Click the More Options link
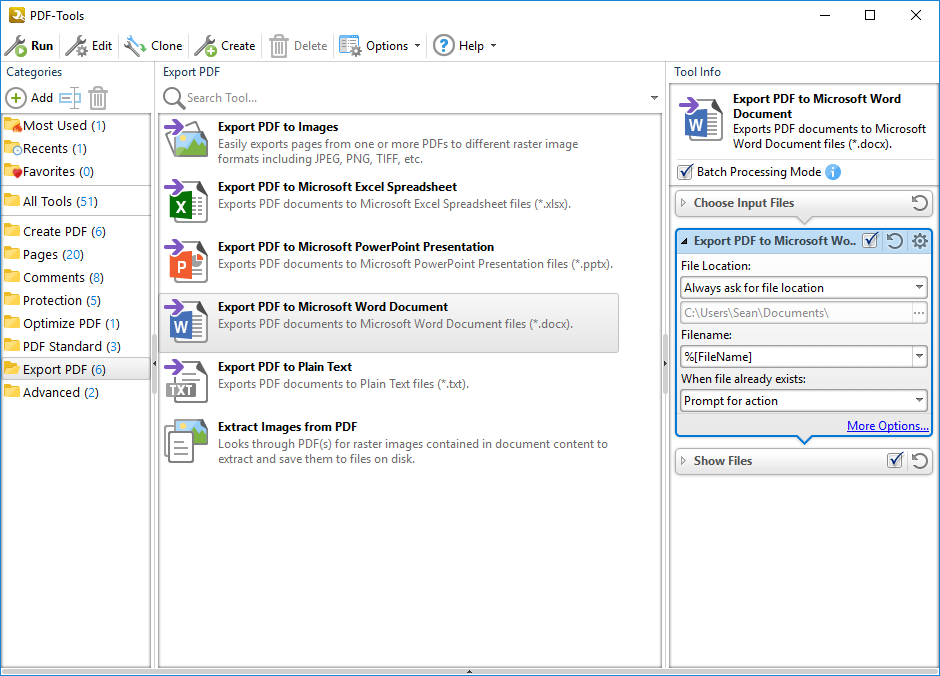 887,426
